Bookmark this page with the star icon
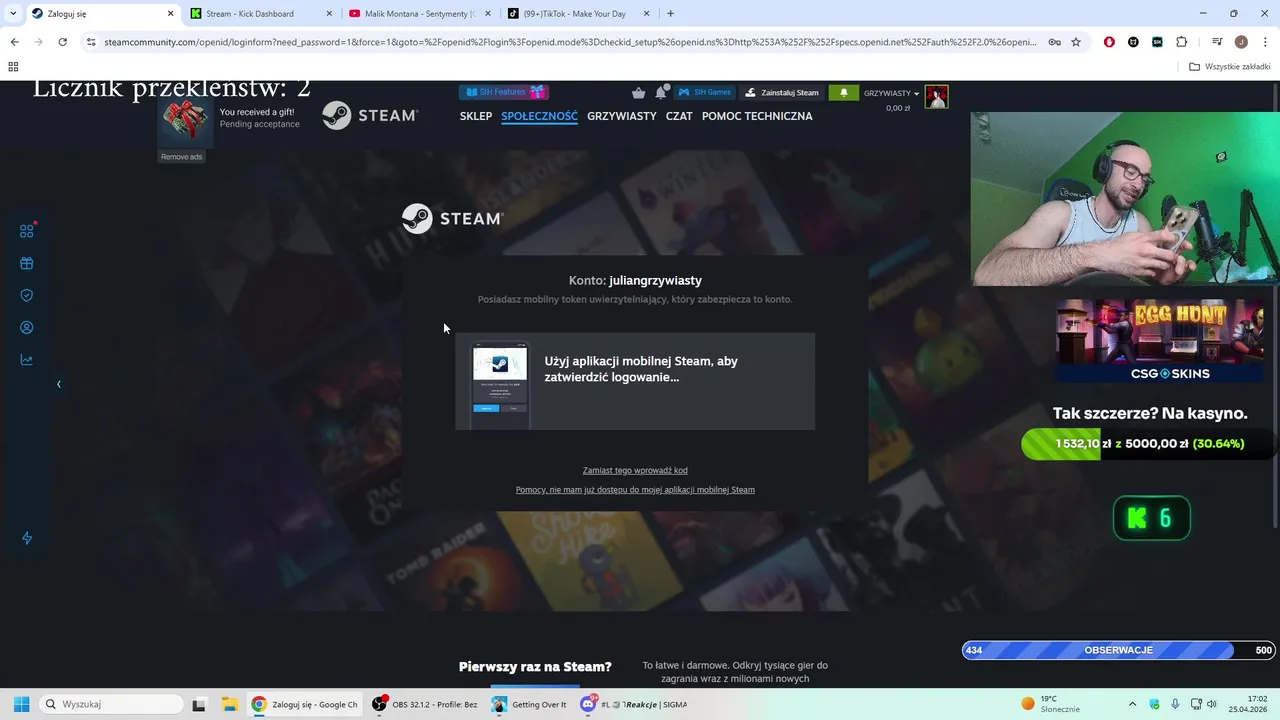This screenshot has height=720, width=1280. pyautogui.click(x=1076, y=42)
